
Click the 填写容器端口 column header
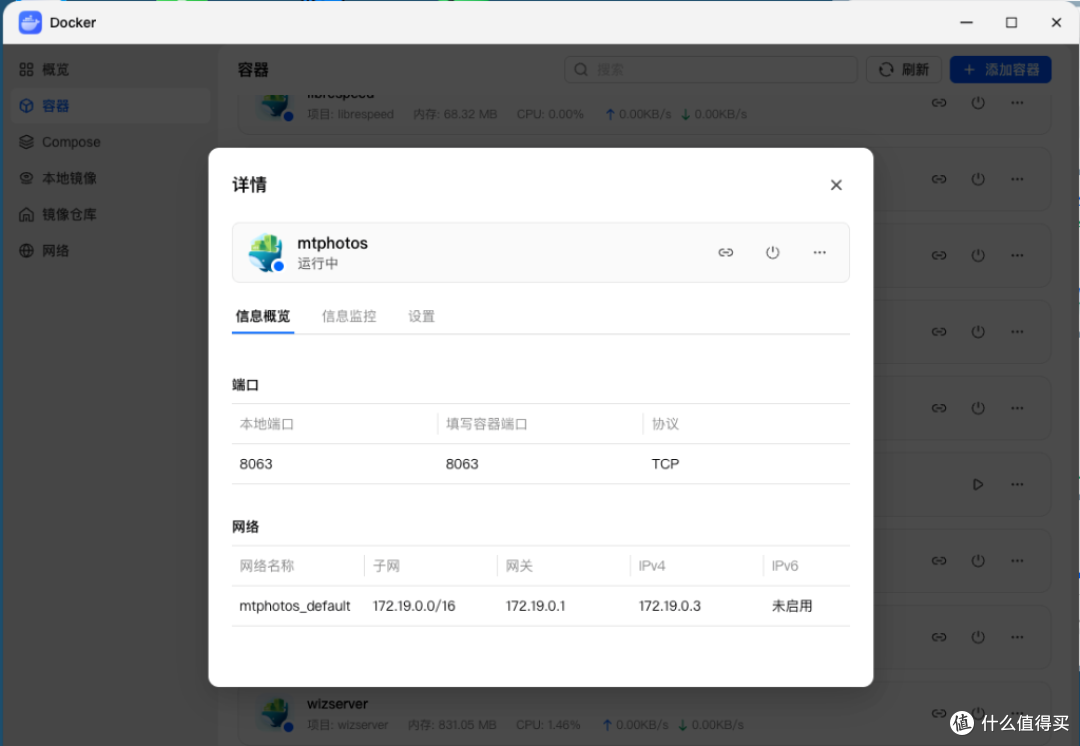pyautogui.click(x=486, y=424)
